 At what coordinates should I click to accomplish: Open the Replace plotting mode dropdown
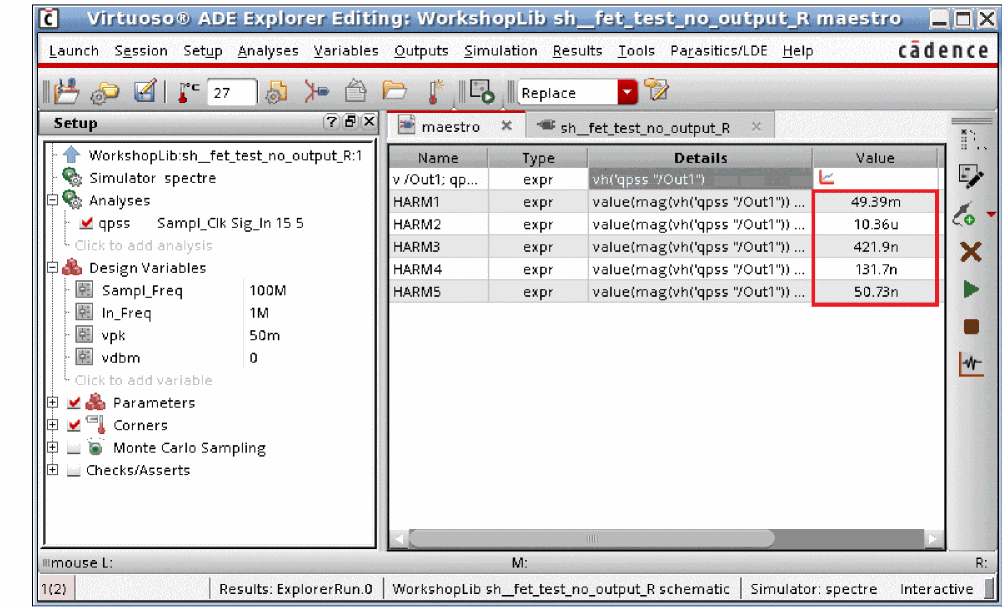point(627,93)
